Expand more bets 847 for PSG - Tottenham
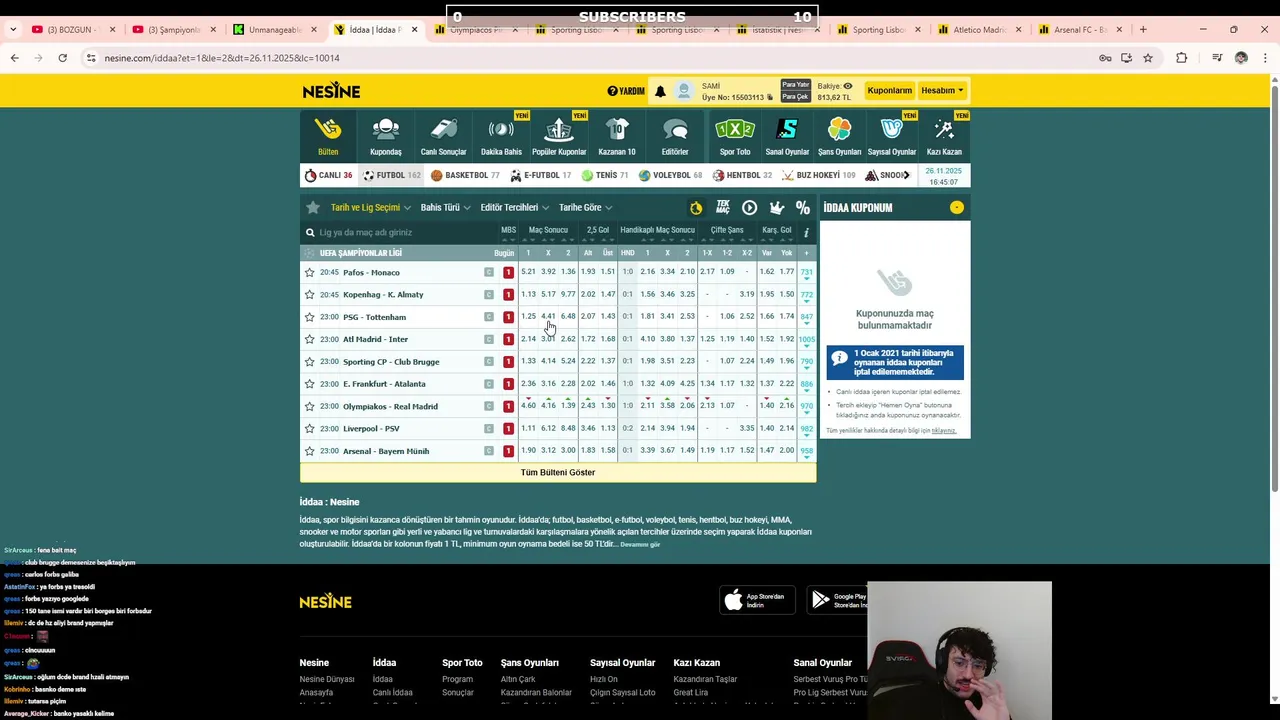Viewport: 1280px width, 720px height. [x=806, y=318]
